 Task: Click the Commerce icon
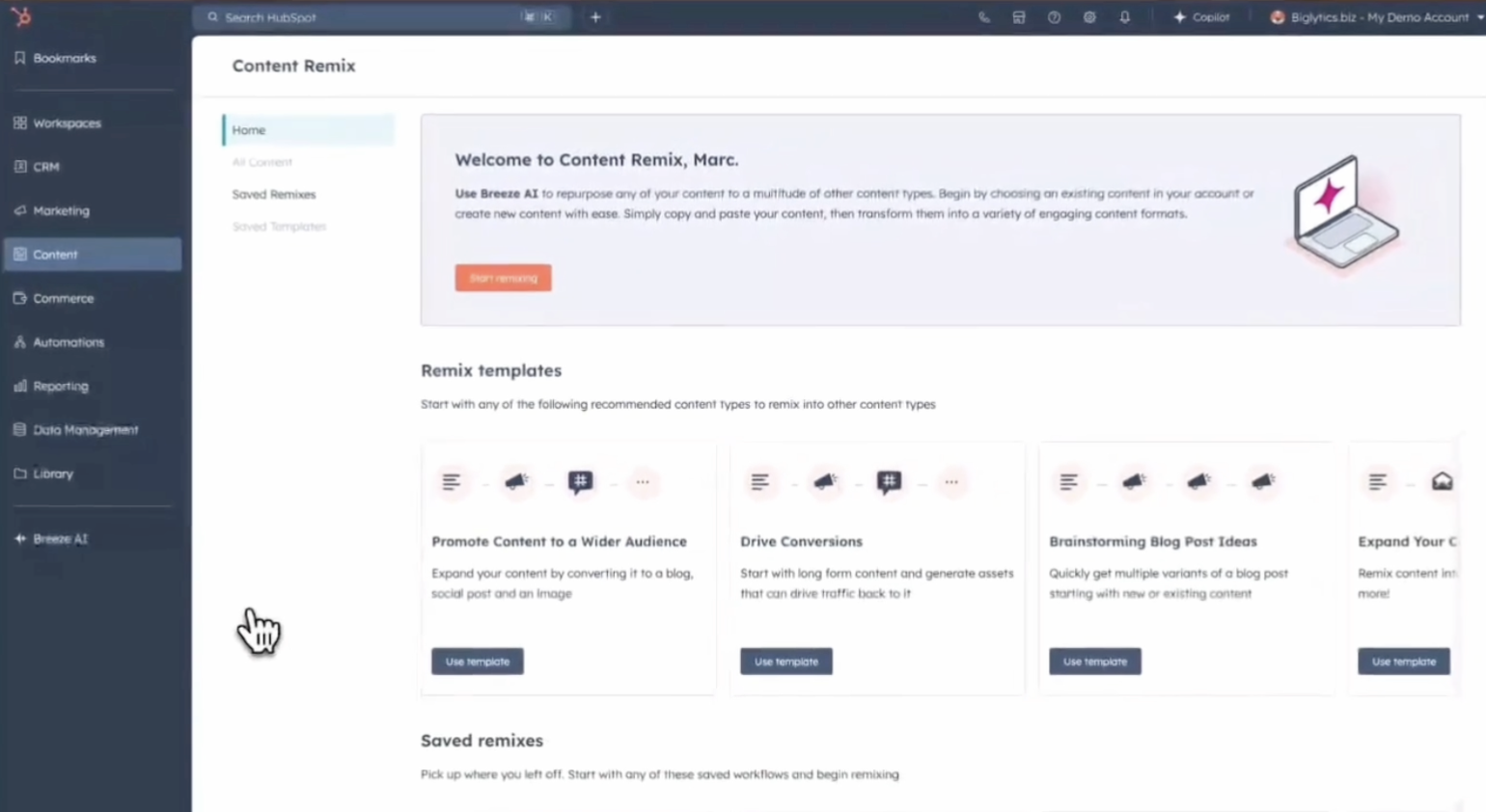tap(19, 298)
